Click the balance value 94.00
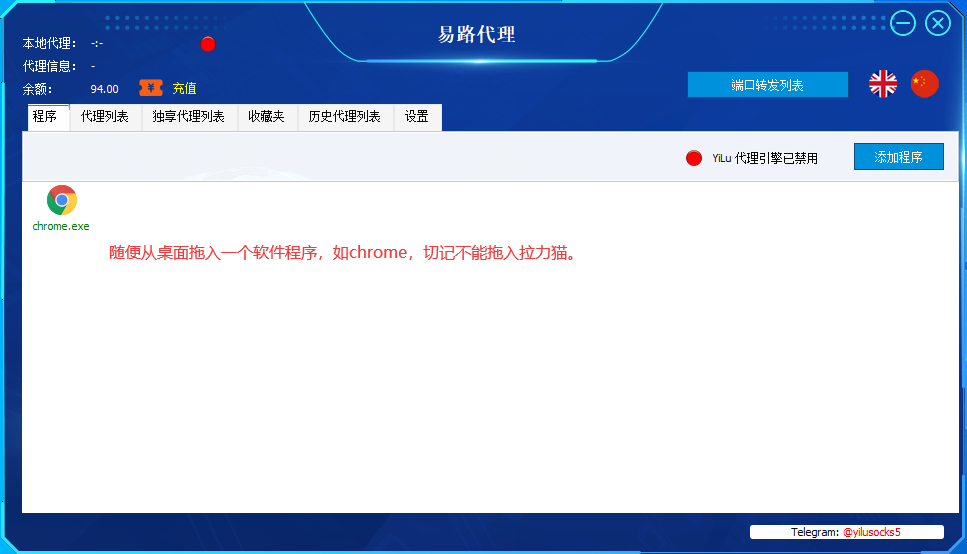This screenshot has height=554, width=967. (x=105, y=89)
